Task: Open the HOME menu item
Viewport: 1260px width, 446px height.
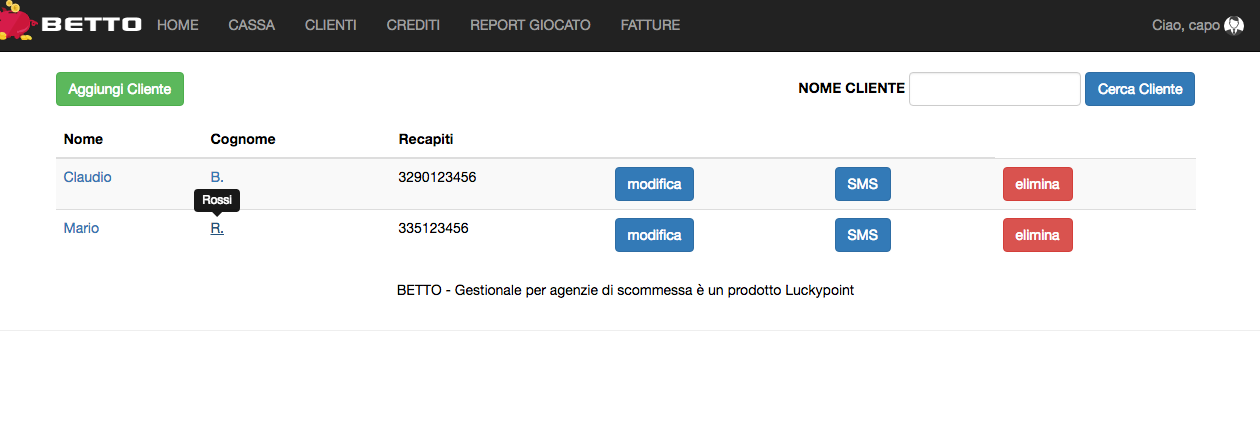Action: tap(178, 25)
